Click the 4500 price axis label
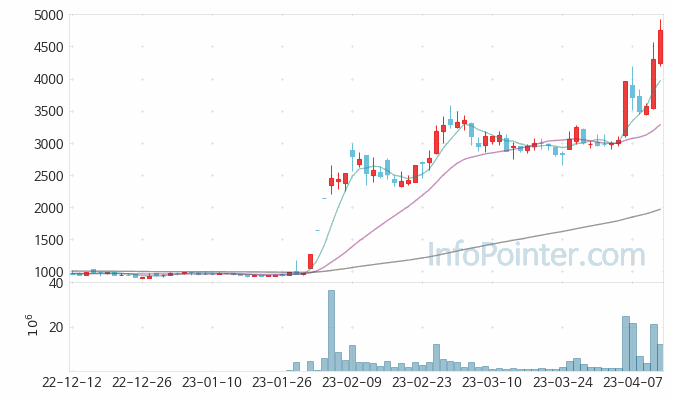Screen dimensions: 673x400 coord(49,47)
